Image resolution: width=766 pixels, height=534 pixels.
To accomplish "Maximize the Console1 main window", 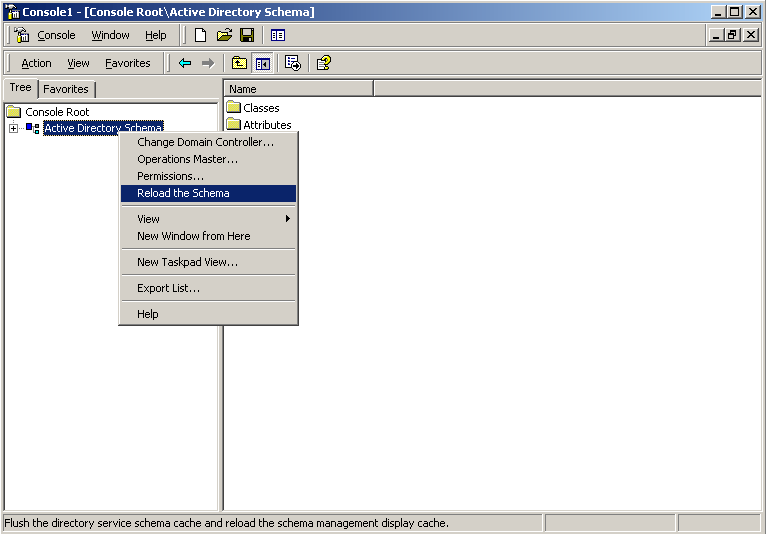I will (734, 12).
